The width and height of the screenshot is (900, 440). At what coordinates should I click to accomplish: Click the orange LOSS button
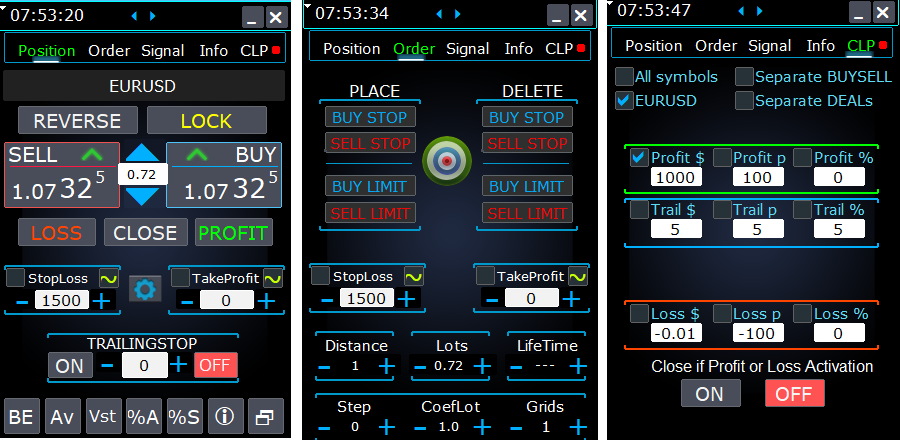point(57,232)
